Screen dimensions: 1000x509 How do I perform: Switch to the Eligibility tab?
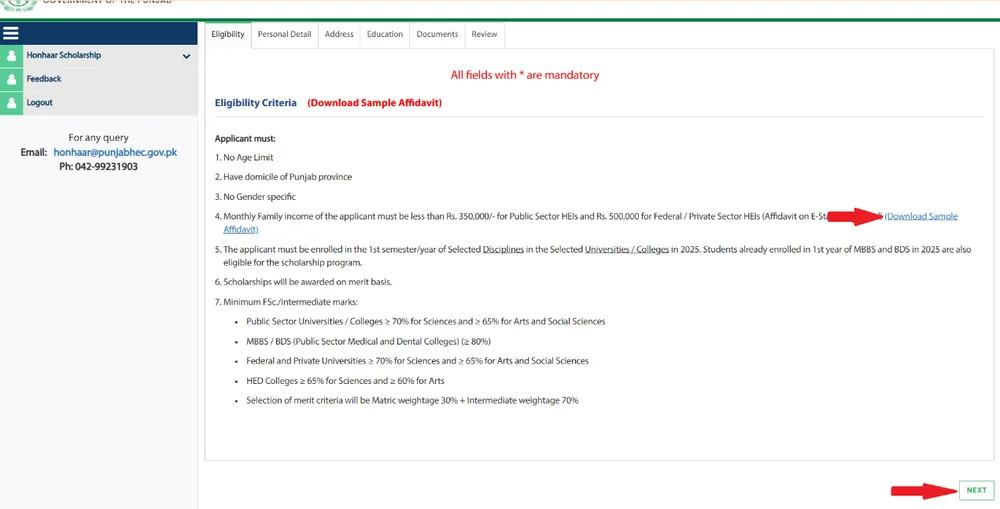228,34
